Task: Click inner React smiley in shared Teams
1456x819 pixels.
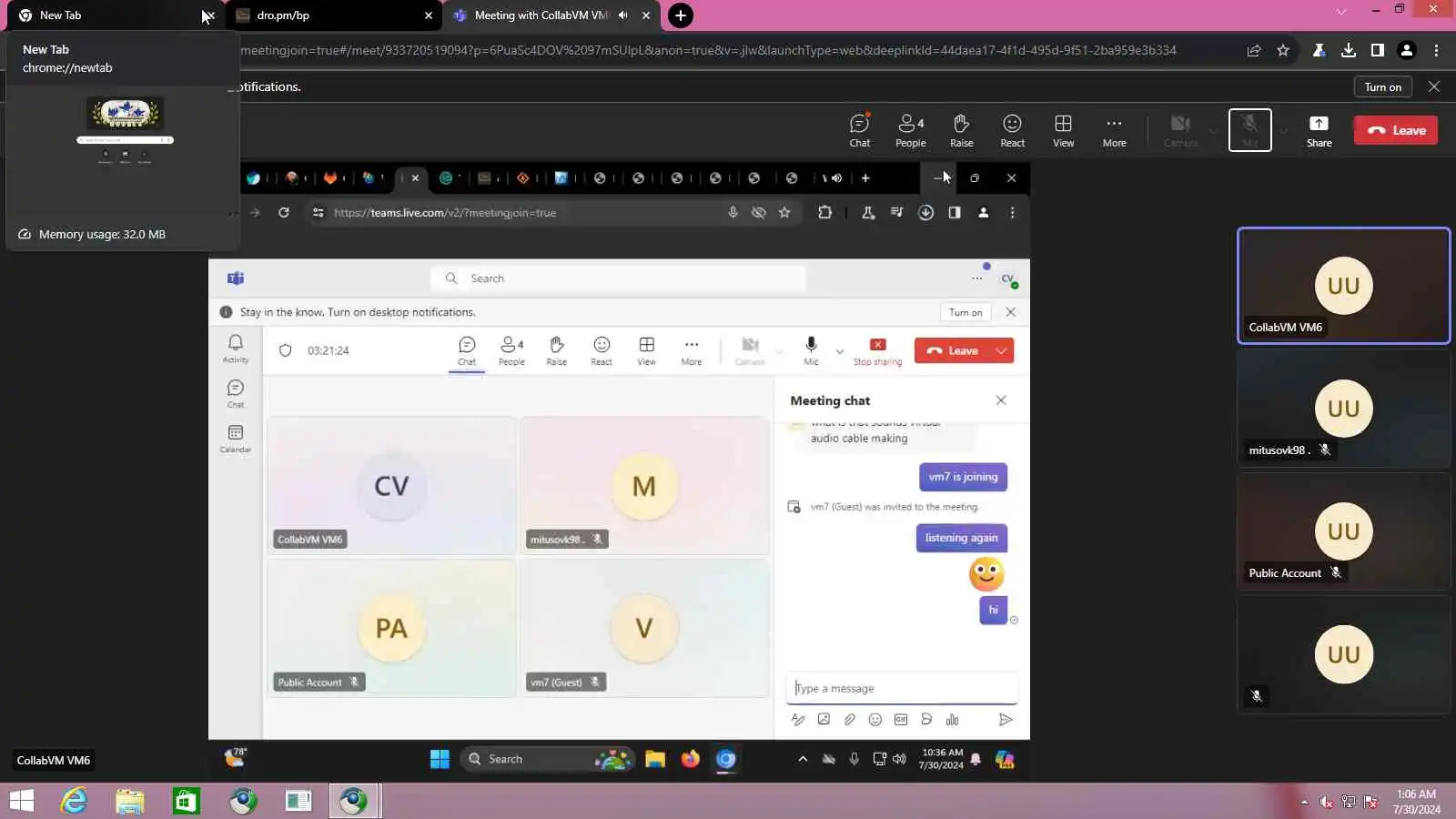Action: tap(602, 350)
